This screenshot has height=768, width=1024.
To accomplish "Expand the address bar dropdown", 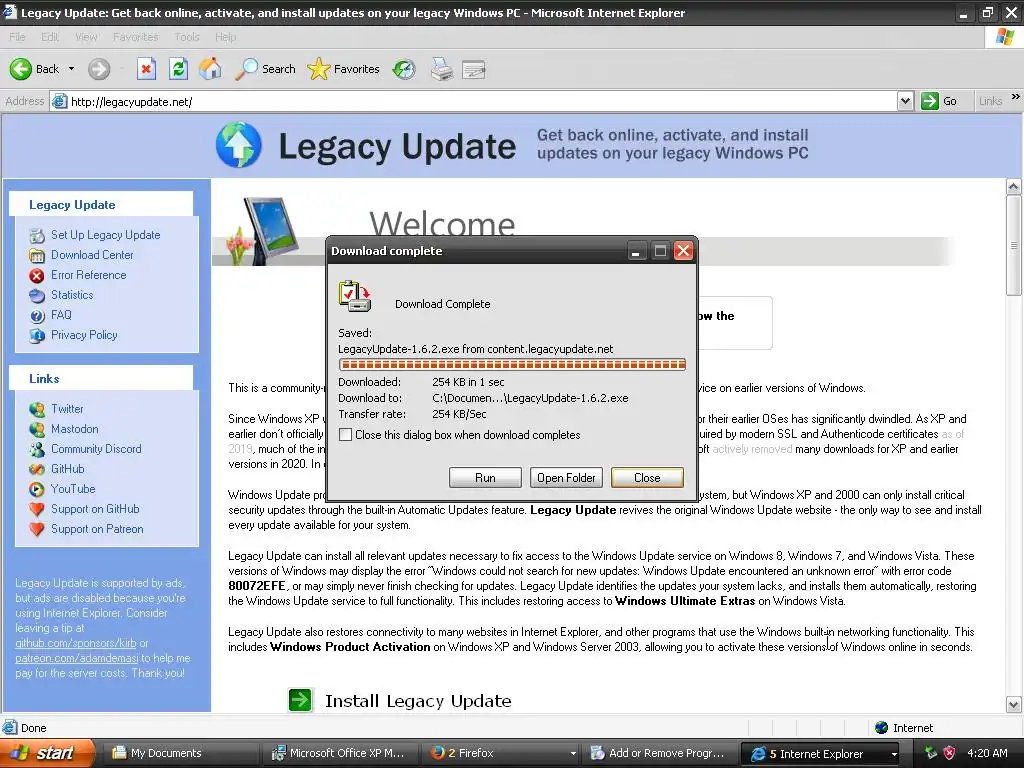I will click(x=905, y=101).
